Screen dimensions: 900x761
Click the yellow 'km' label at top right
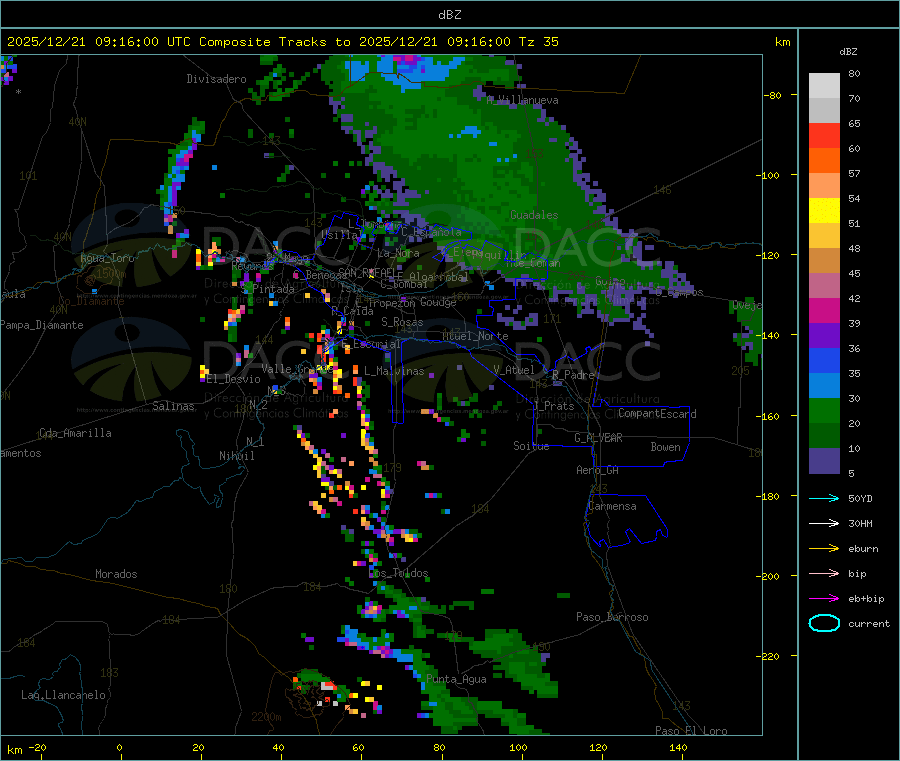point(782,42)
